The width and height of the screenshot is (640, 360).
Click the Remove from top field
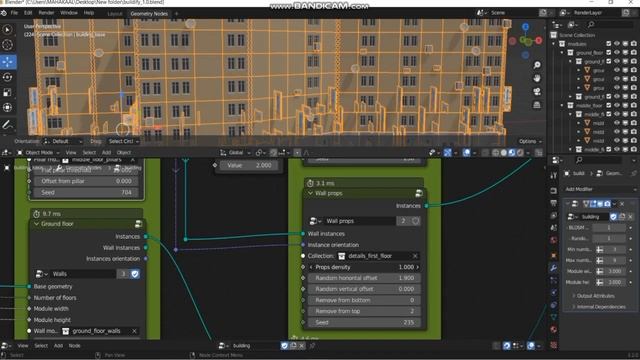click(x=364, y=311)
